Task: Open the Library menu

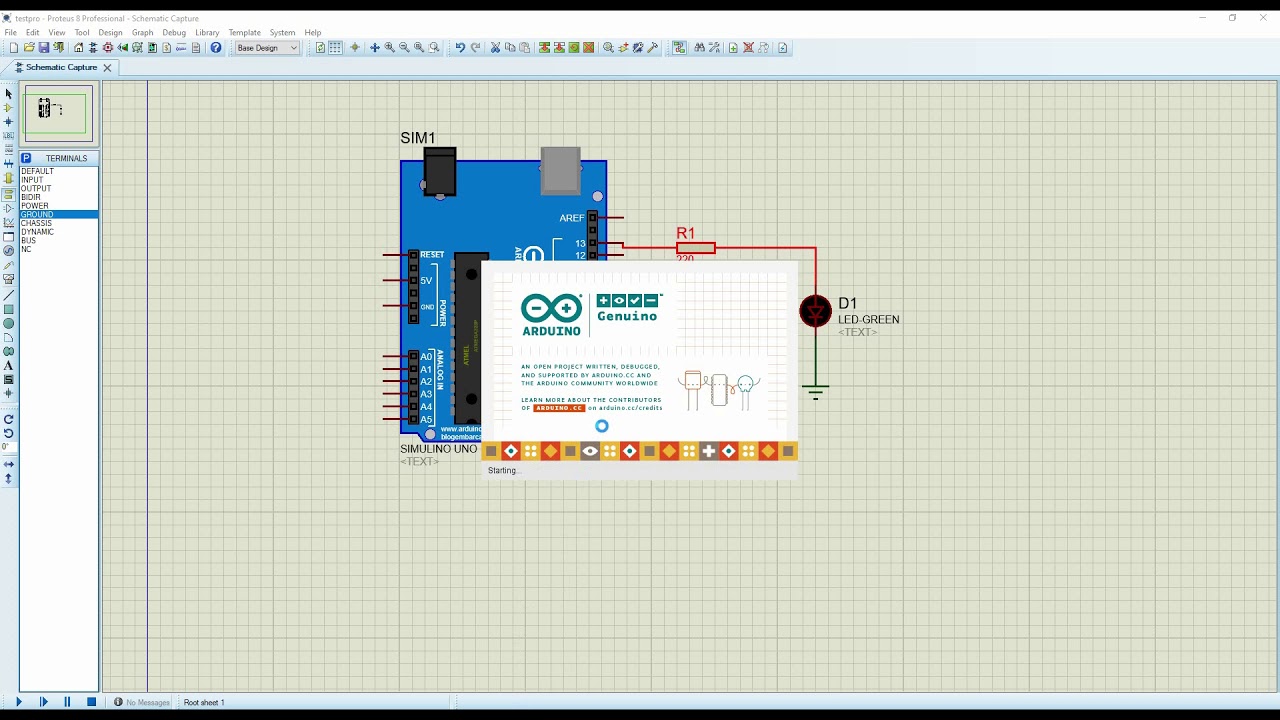Action: 207,32
